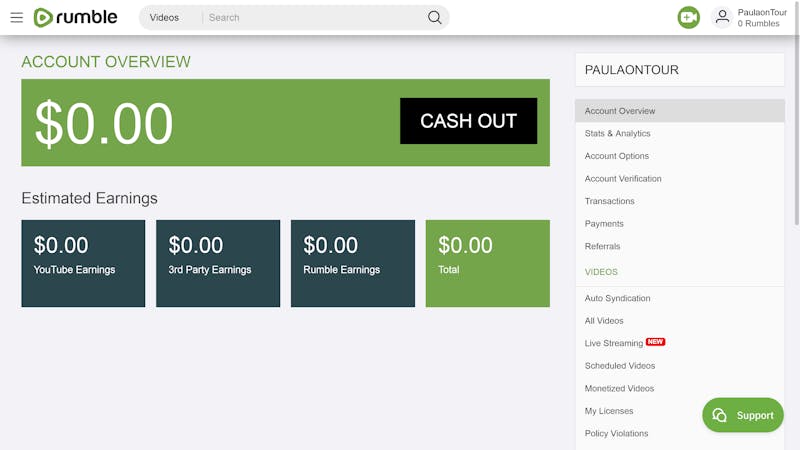
Task: Open Account Options
Action: tap(616, 156)
